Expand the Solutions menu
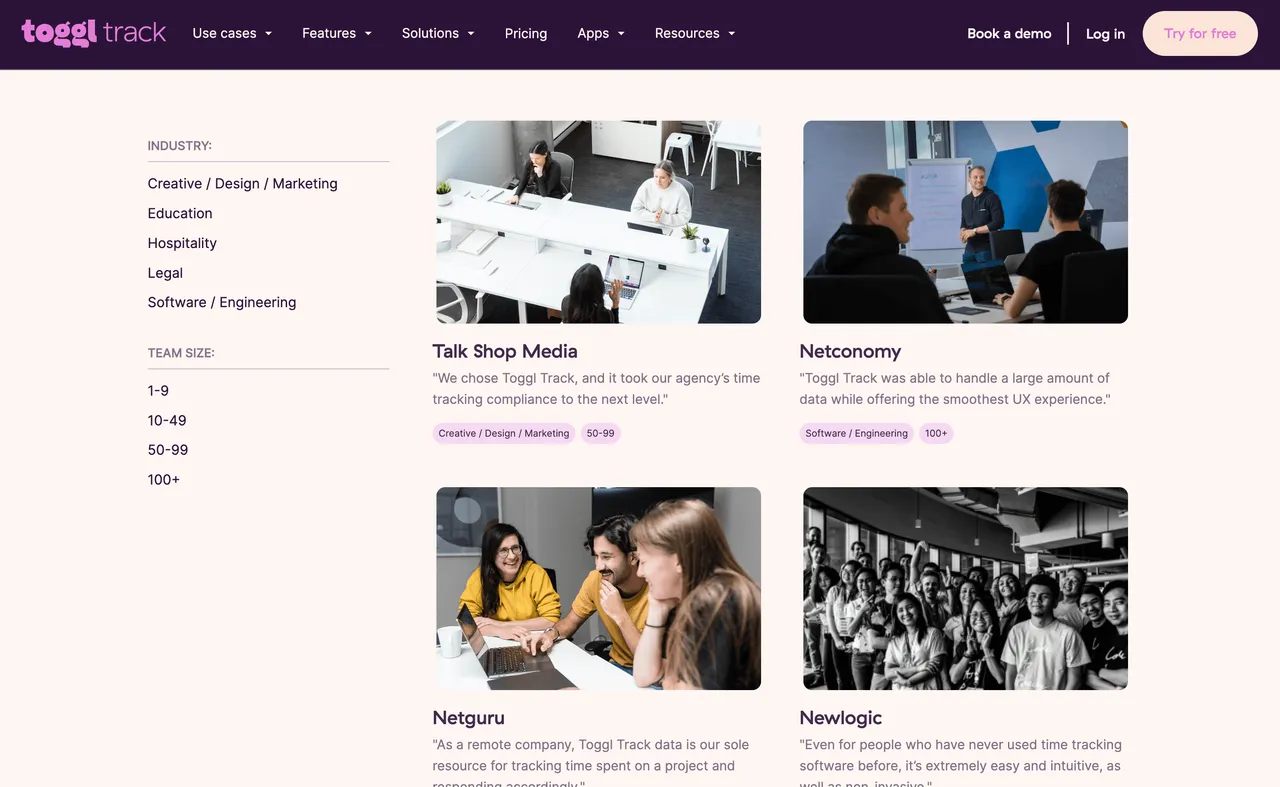 438,33
